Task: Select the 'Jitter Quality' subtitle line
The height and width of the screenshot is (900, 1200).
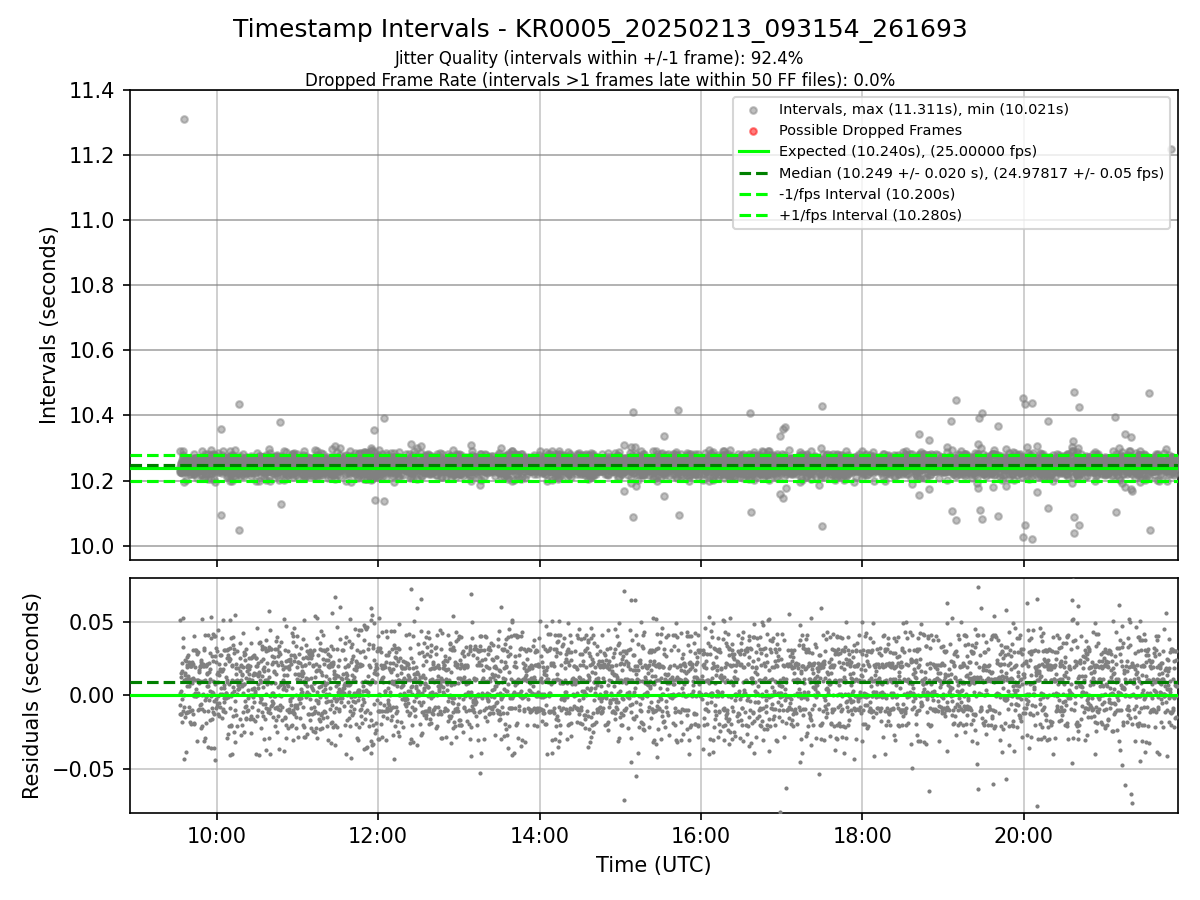Action: point(599,58)
